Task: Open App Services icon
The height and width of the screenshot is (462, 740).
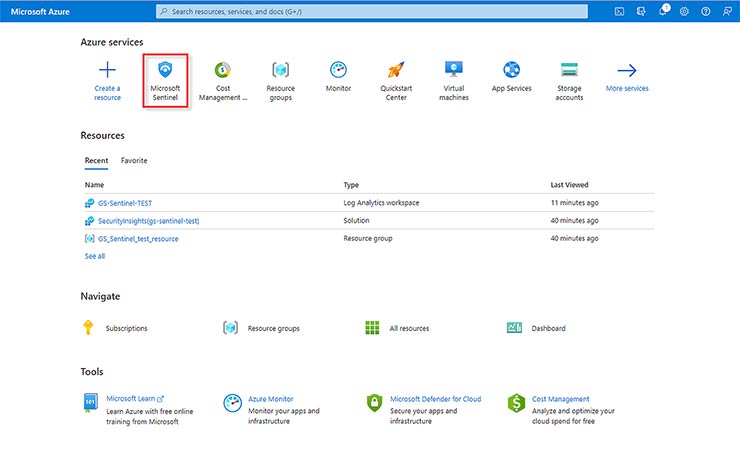Action: pyautogui.click(x=511, y=71)
